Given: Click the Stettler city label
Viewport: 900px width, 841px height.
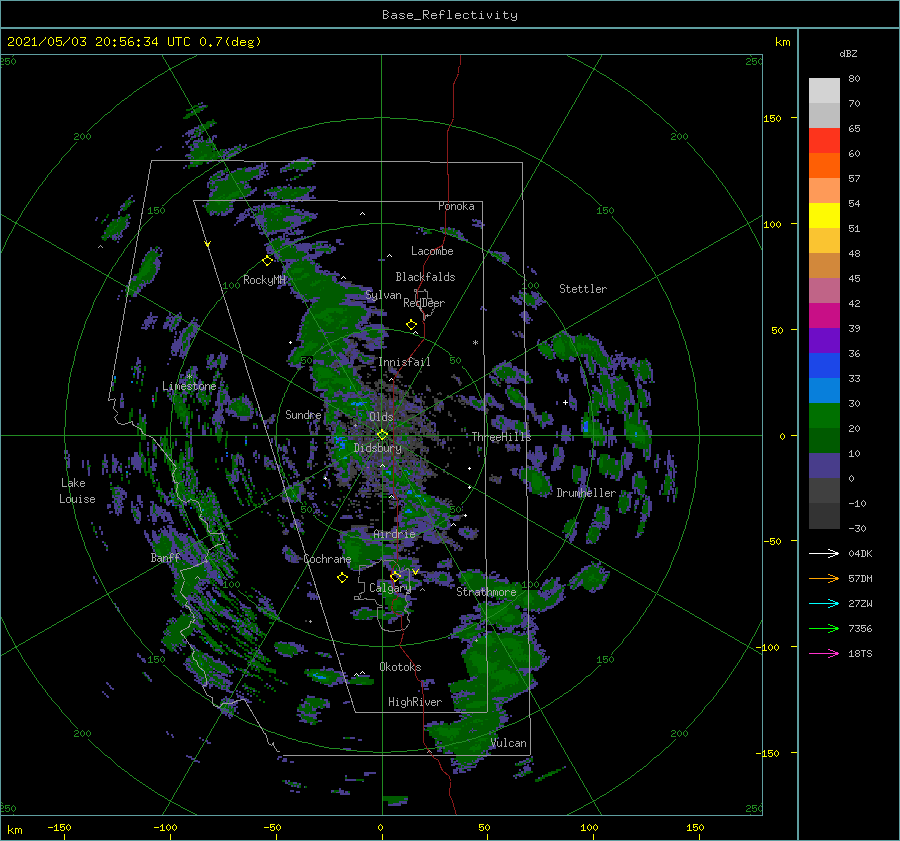Looking at the screenshot, I should pos(583,289).
